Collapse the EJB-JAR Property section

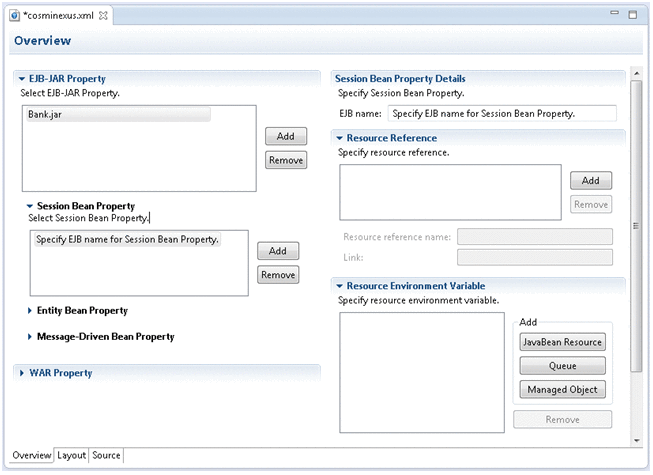tap(22, 78)
